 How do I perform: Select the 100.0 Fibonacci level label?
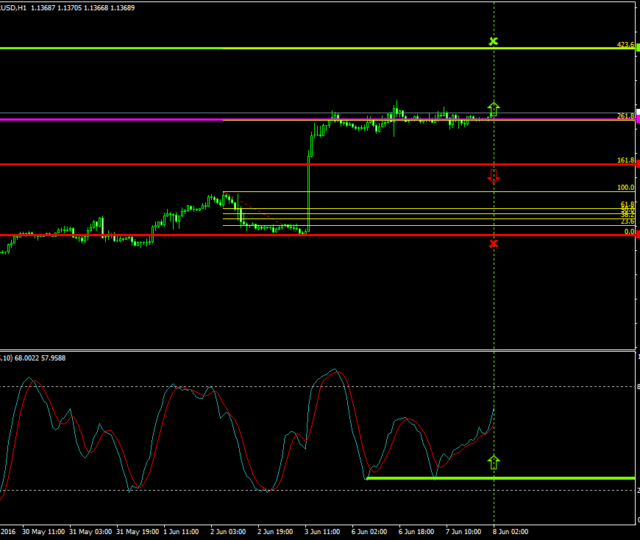pyautogui.click(x=625, y=187)
